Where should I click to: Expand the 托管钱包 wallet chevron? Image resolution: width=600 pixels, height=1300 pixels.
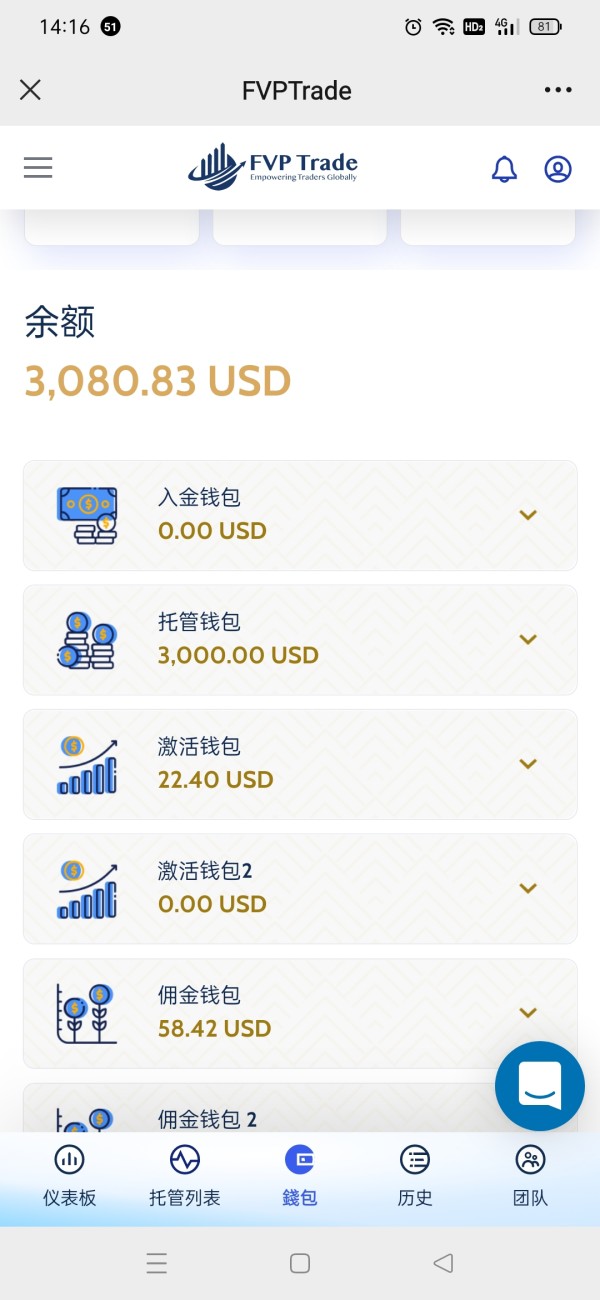(x=528, y=639)
